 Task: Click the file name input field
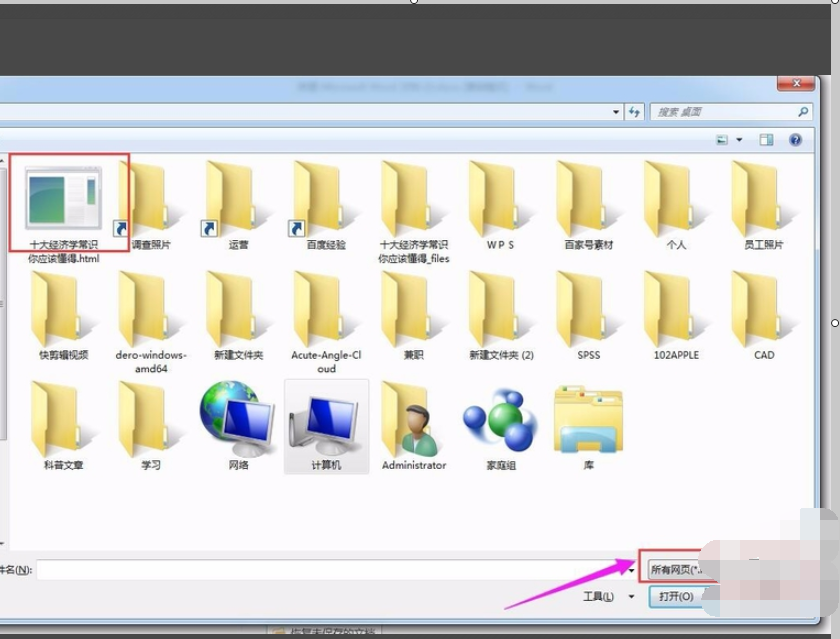tap(331, 570)
